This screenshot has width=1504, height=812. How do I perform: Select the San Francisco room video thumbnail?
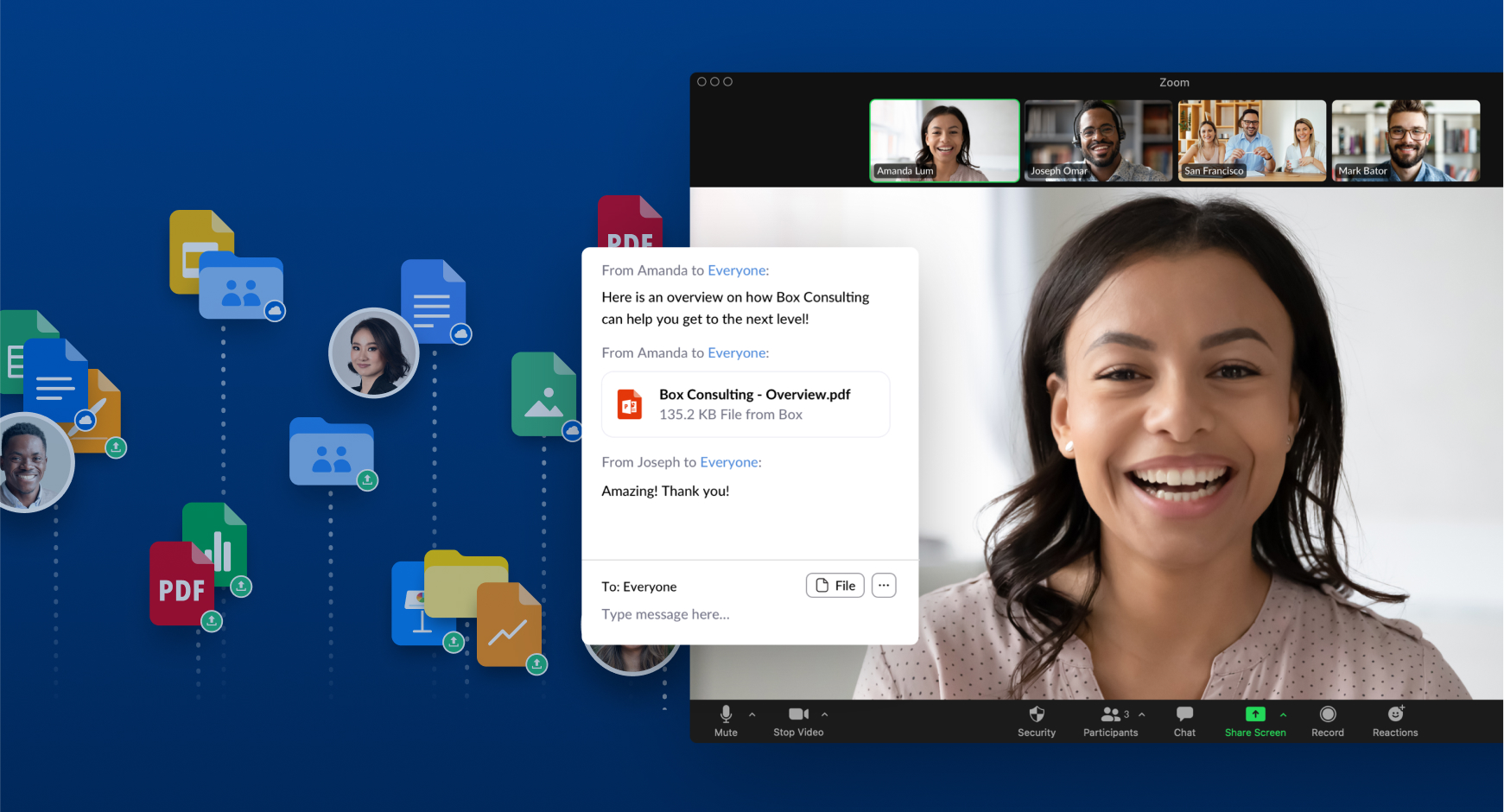1252,141
